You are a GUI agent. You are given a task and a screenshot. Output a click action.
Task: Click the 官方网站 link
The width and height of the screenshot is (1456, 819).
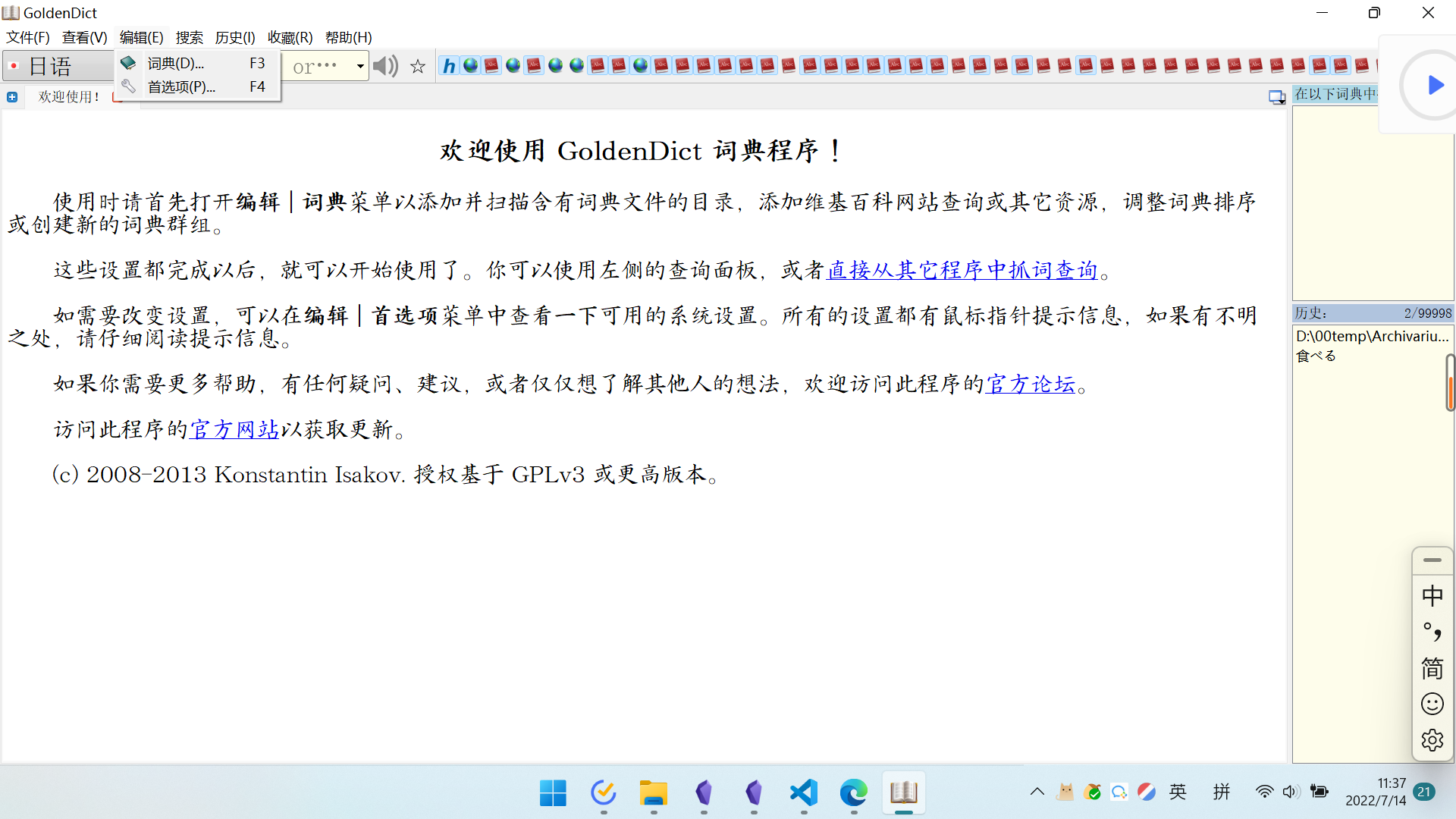pos(234,430)
